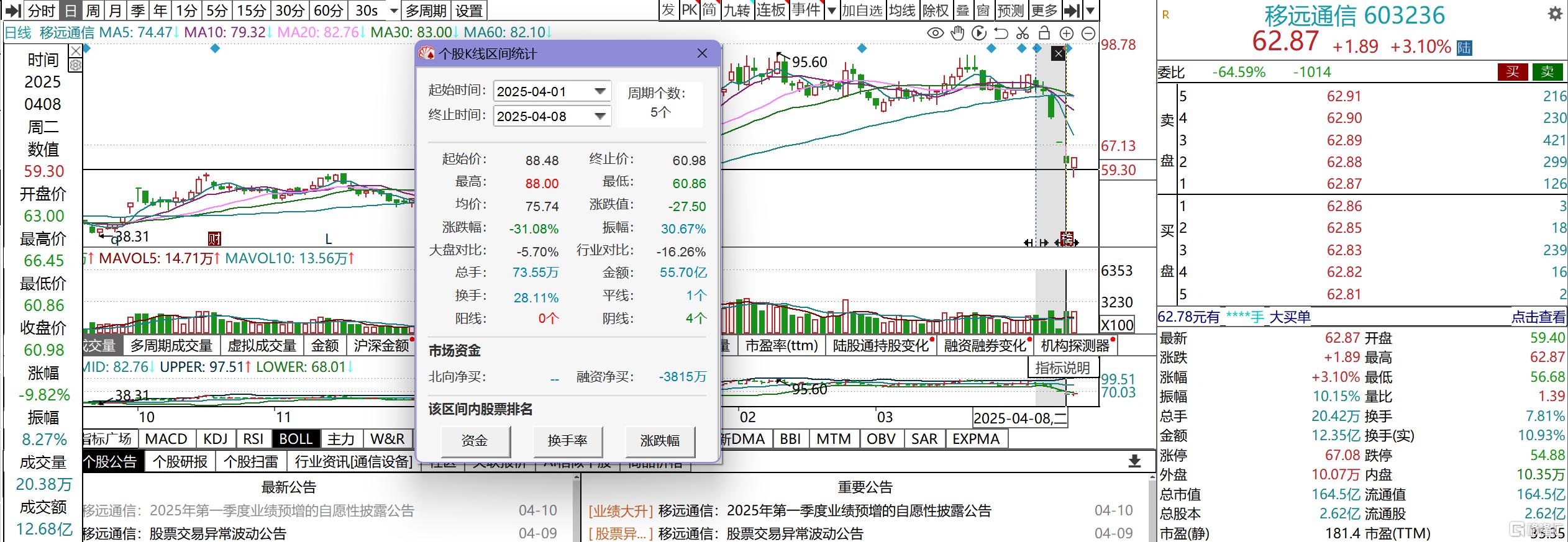The width and height of the screenshot is (1568, 542).
Task: Click the 窗 window toolbar button
Action: point(983,11)
